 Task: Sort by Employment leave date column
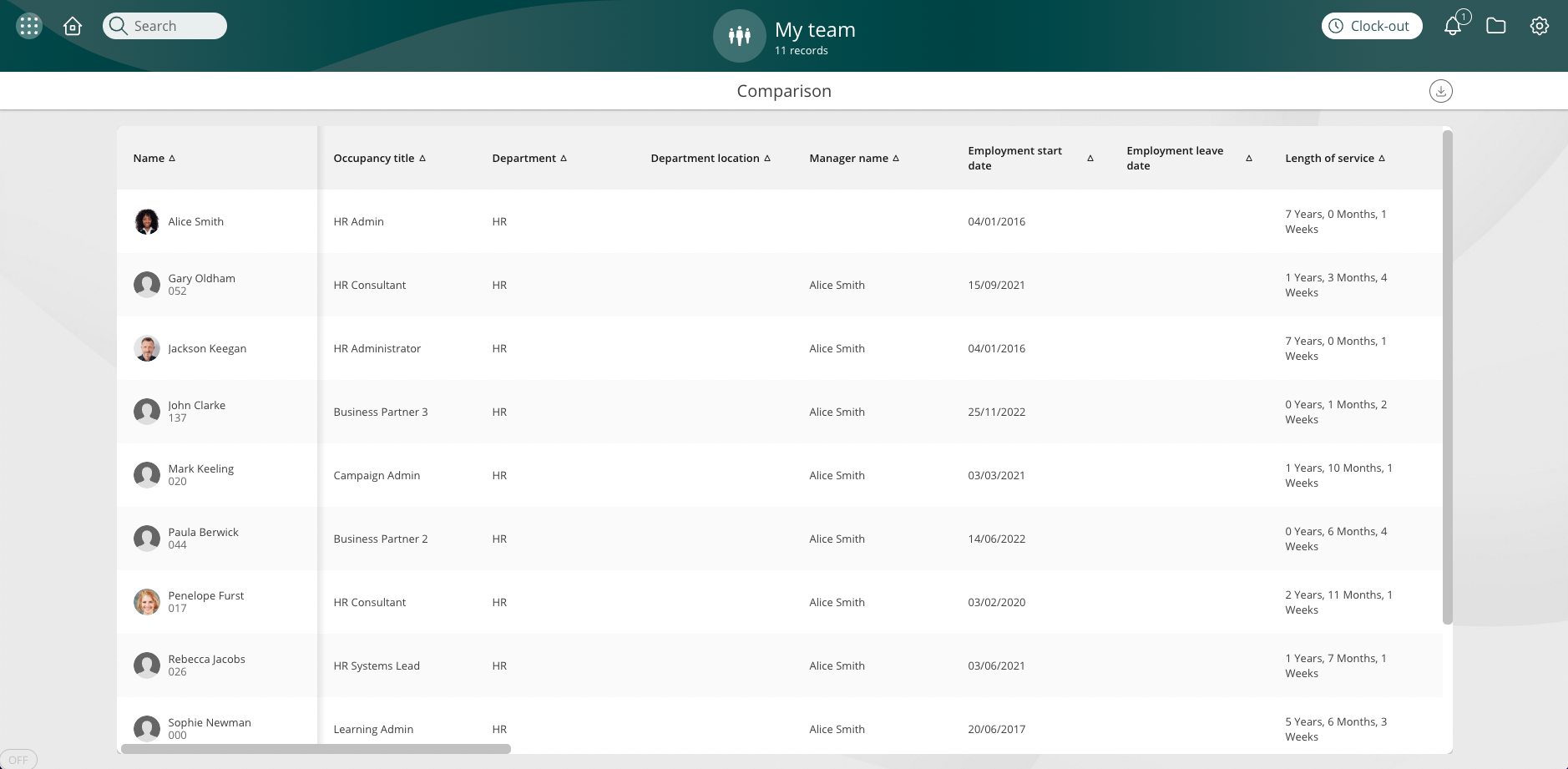tap(1190, 158)
